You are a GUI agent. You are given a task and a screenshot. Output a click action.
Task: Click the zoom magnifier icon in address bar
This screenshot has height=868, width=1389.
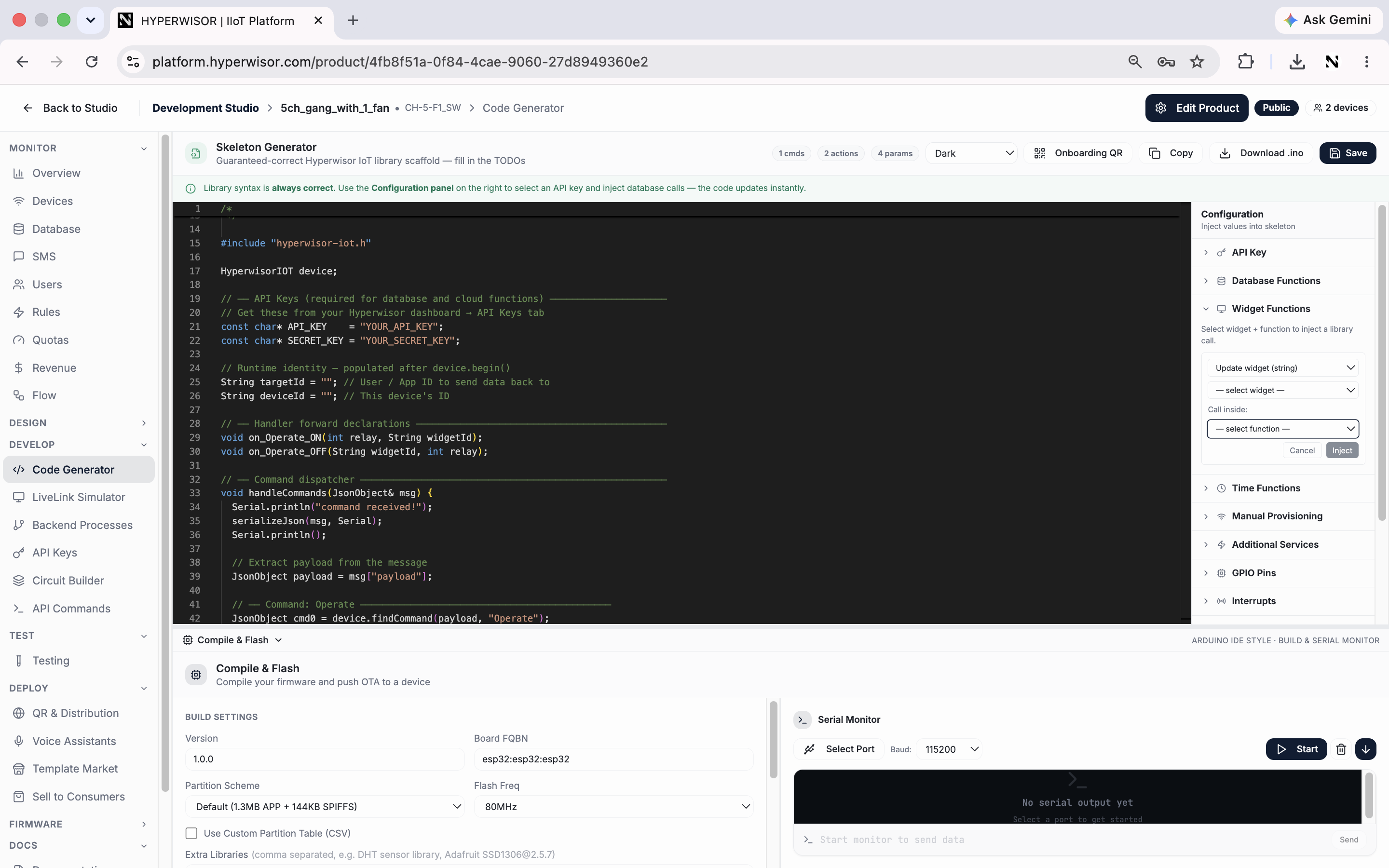(1135, 61)
